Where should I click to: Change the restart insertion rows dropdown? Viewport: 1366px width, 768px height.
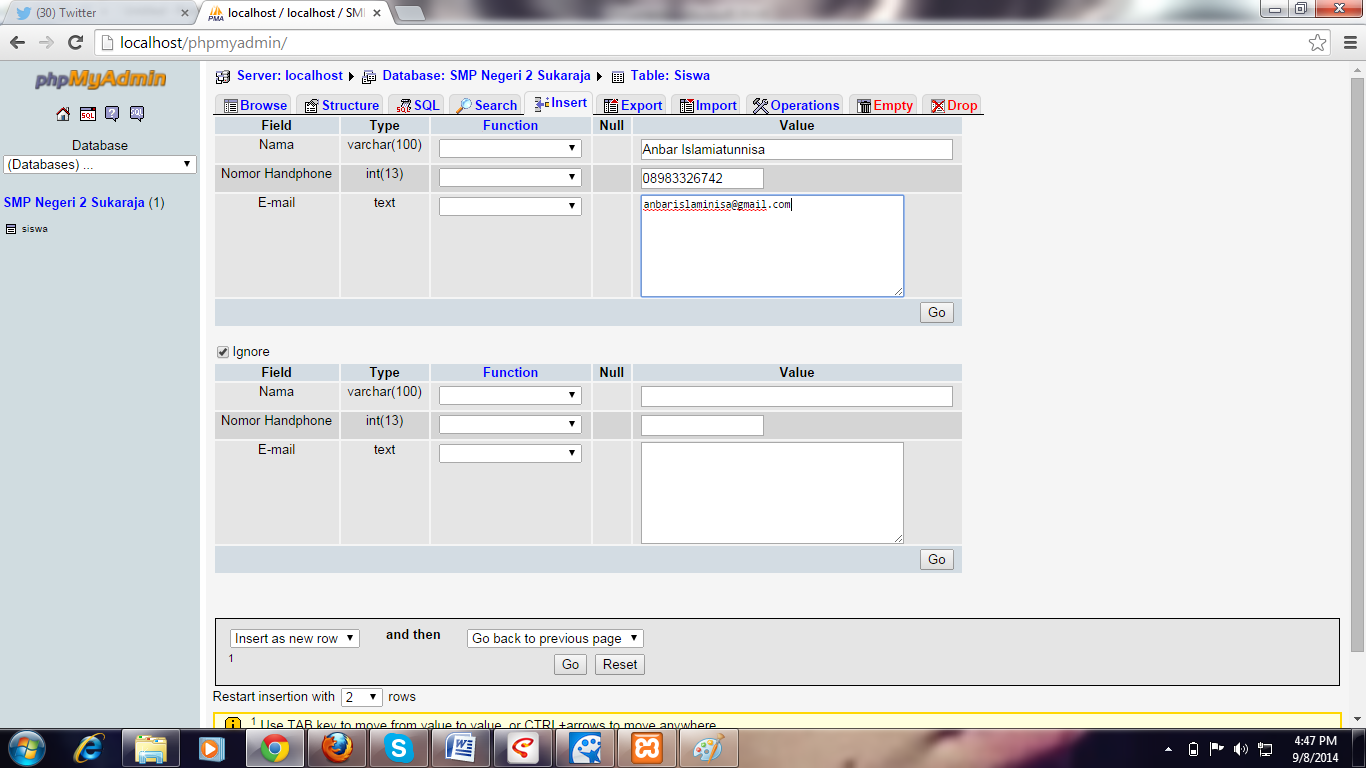pyautogui.click(x=362, y=696)
